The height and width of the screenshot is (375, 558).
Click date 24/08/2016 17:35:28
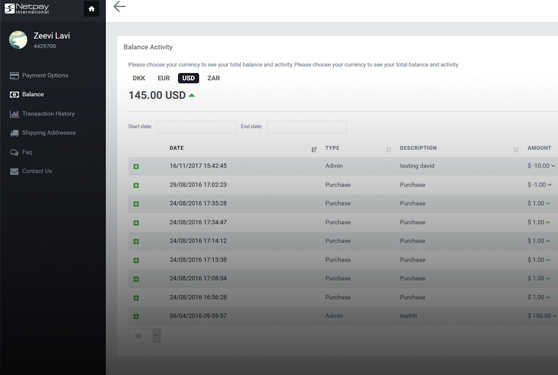198,204
